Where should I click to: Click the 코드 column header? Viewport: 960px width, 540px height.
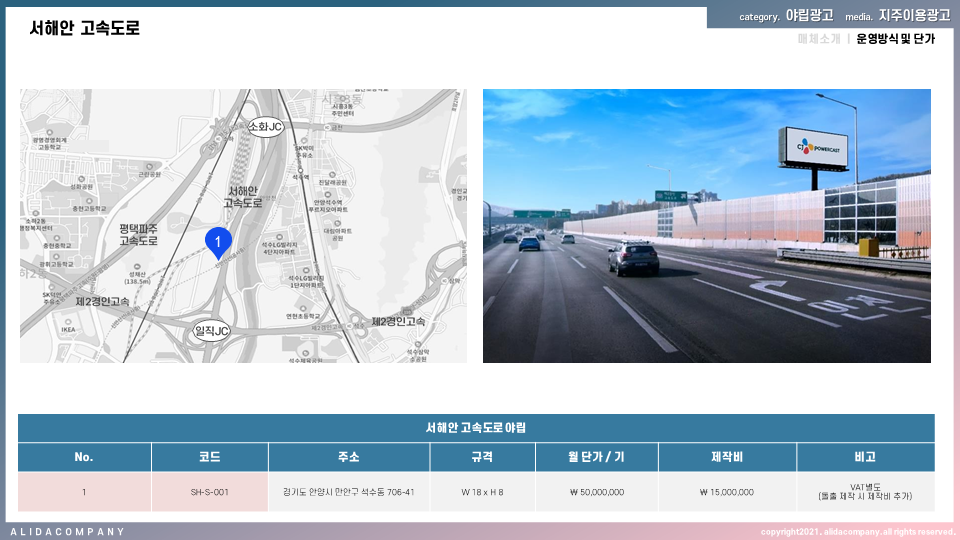pyautogui.click(x=209, y=457)
